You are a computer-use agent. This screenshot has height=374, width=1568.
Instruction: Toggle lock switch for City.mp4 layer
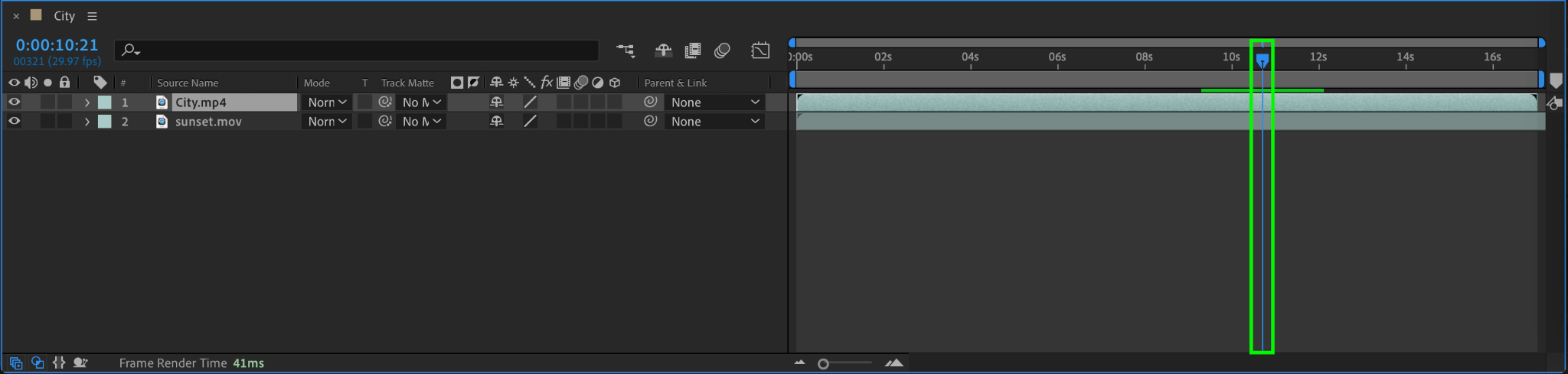tap(64, 102)
